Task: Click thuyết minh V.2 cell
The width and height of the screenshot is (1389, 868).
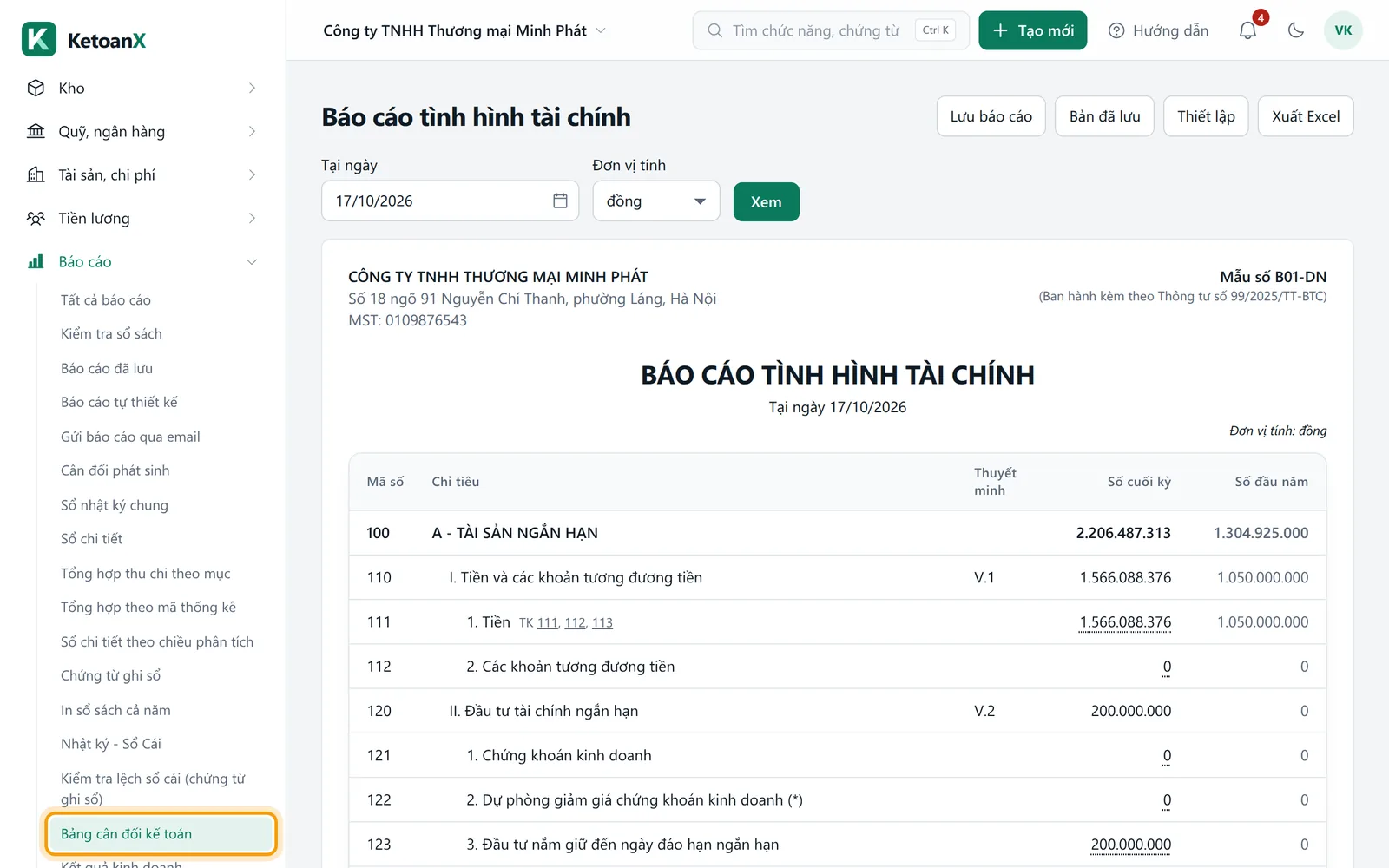Action: pyautogui.click(x=984, y=711)
